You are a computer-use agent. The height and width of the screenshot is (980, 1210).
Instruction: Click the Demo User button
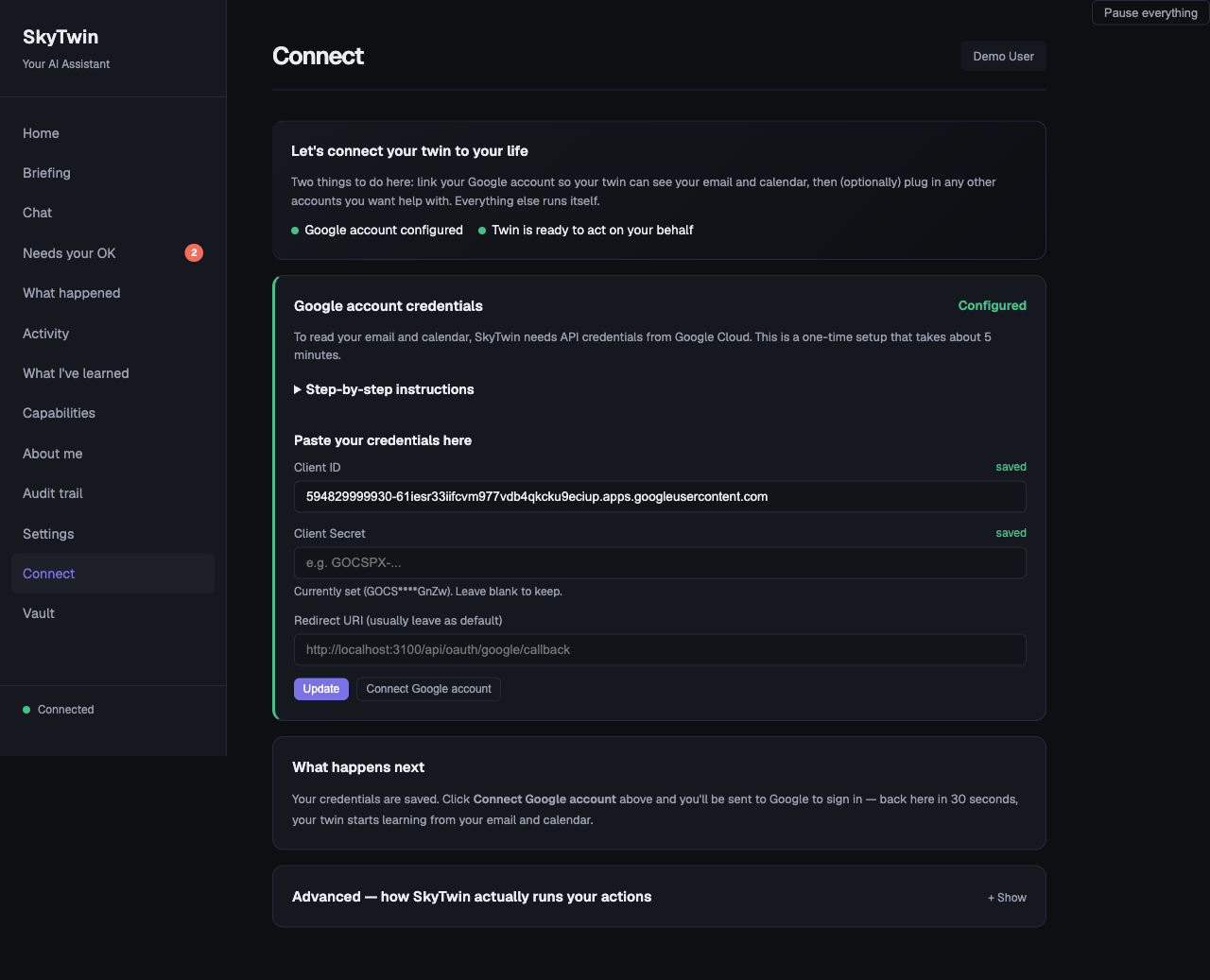point(1003,57)
